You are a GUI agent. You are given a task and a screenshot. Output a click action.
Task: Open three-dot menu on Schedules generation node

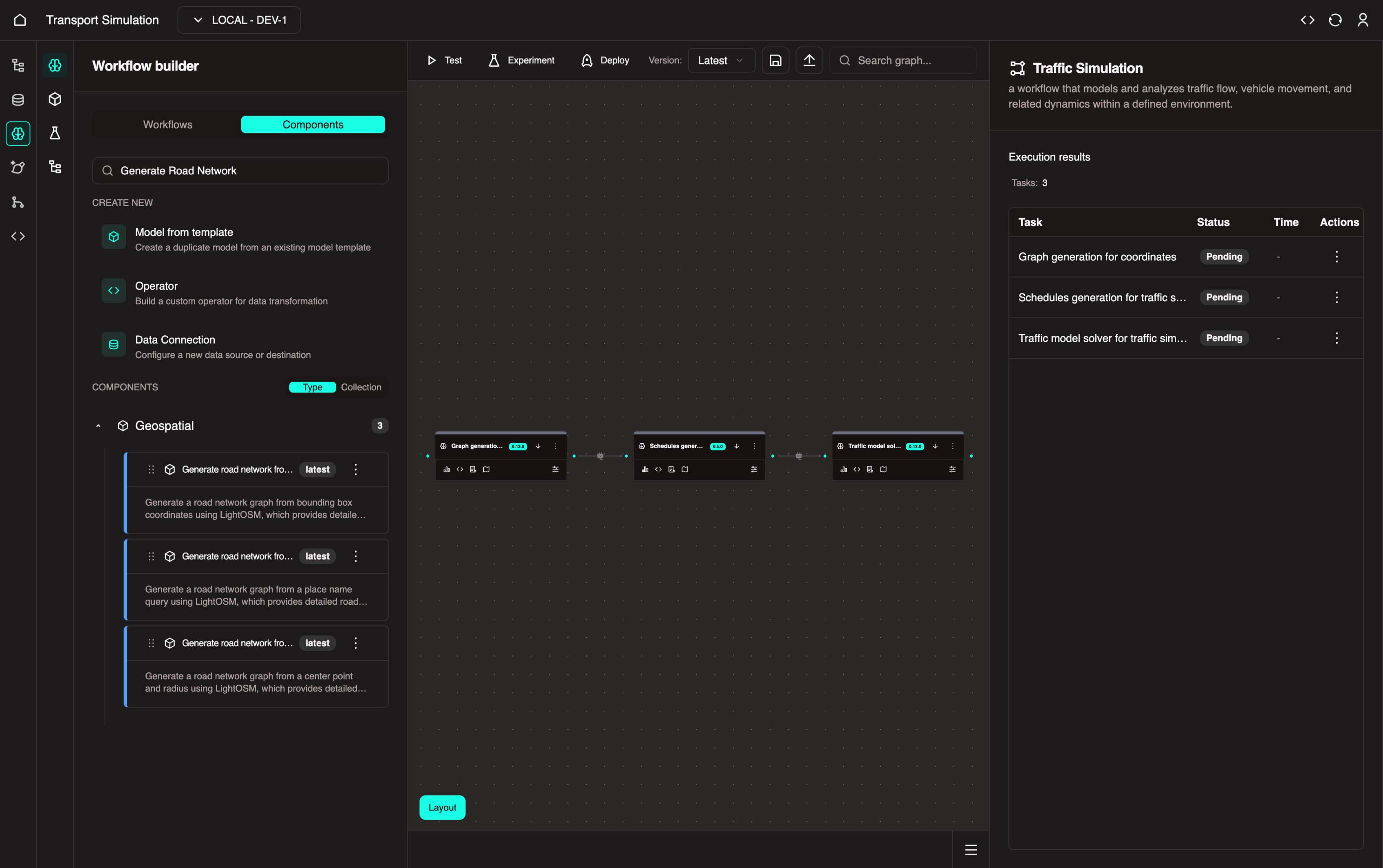point(754,446)
